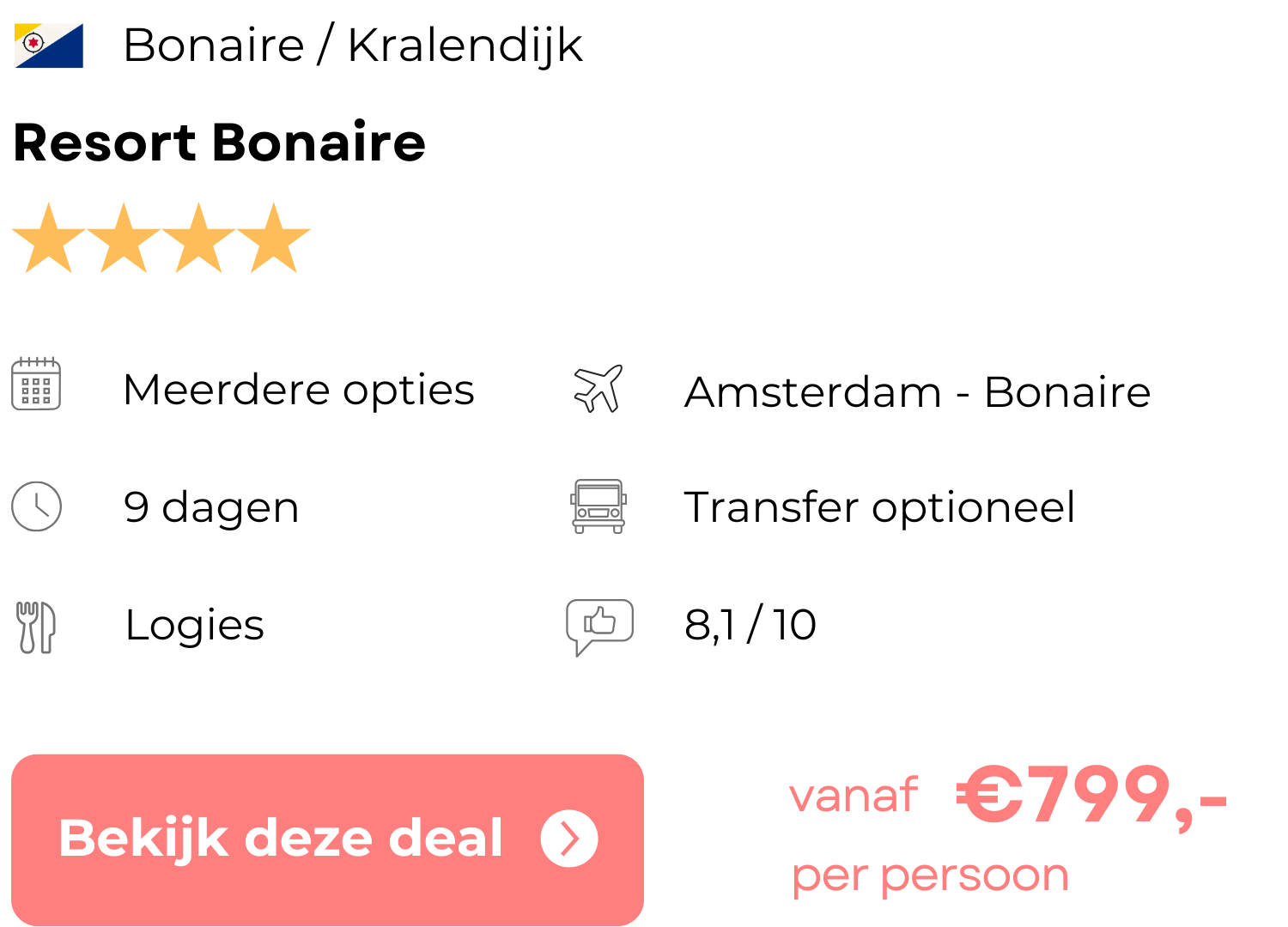Click the airplane flight icon
The width and height of the screenshot is (1288, 927).
pyautogui.click(x=598, y=389)
